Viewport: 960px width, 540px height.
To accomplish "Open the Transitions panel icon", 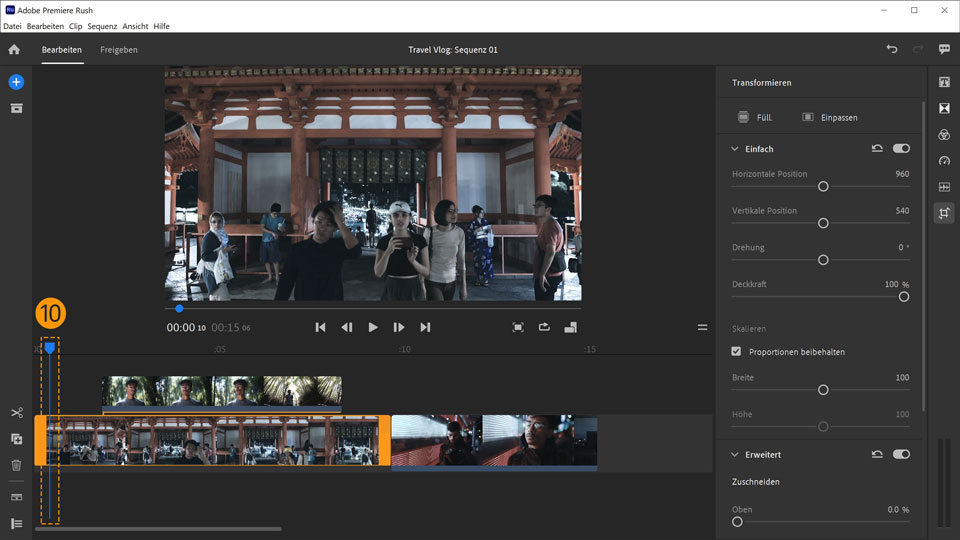I will 944,108.
